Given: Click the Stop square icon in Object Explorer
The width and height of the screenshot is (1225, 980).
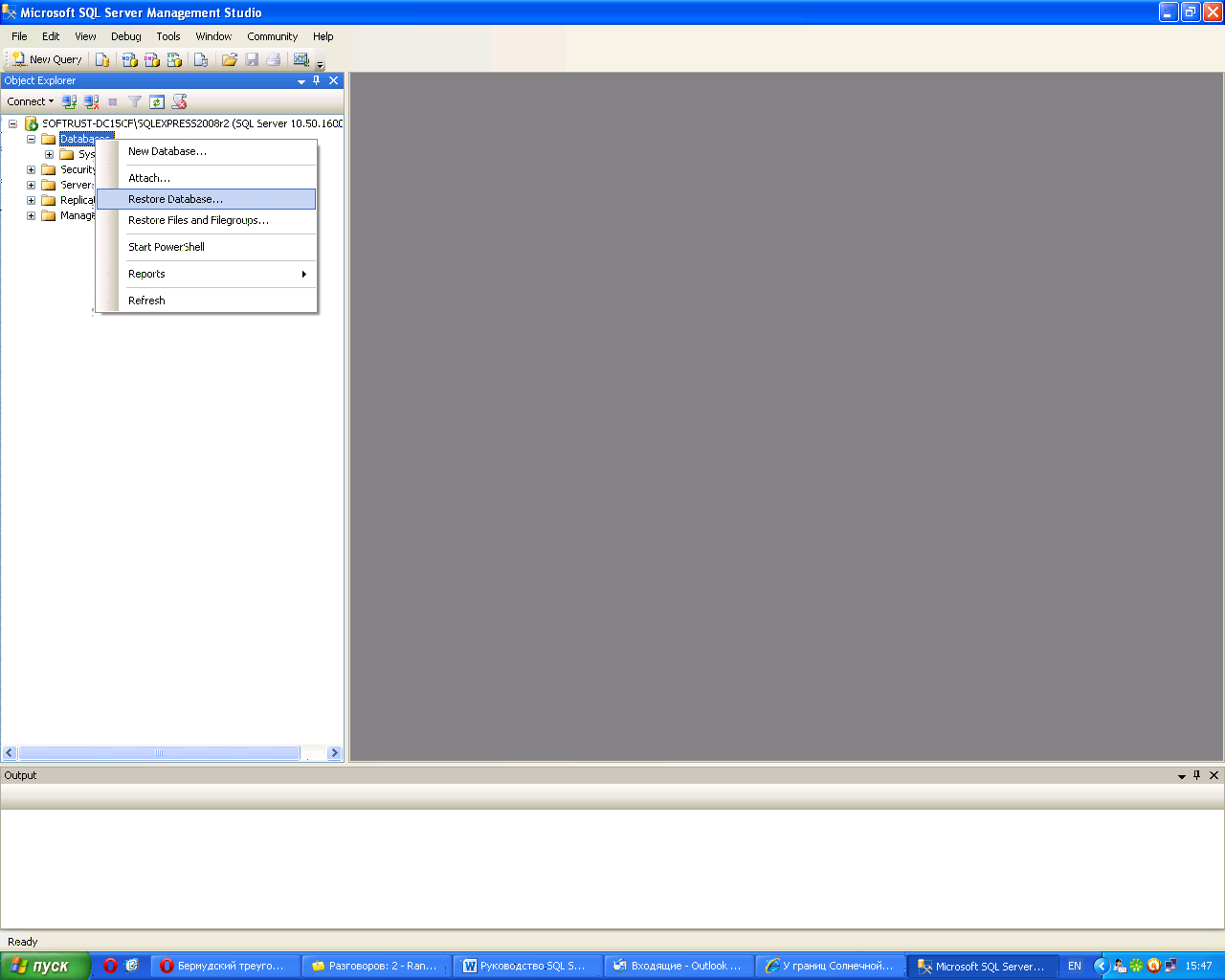Looking at the screenshot, I should 113,101.
